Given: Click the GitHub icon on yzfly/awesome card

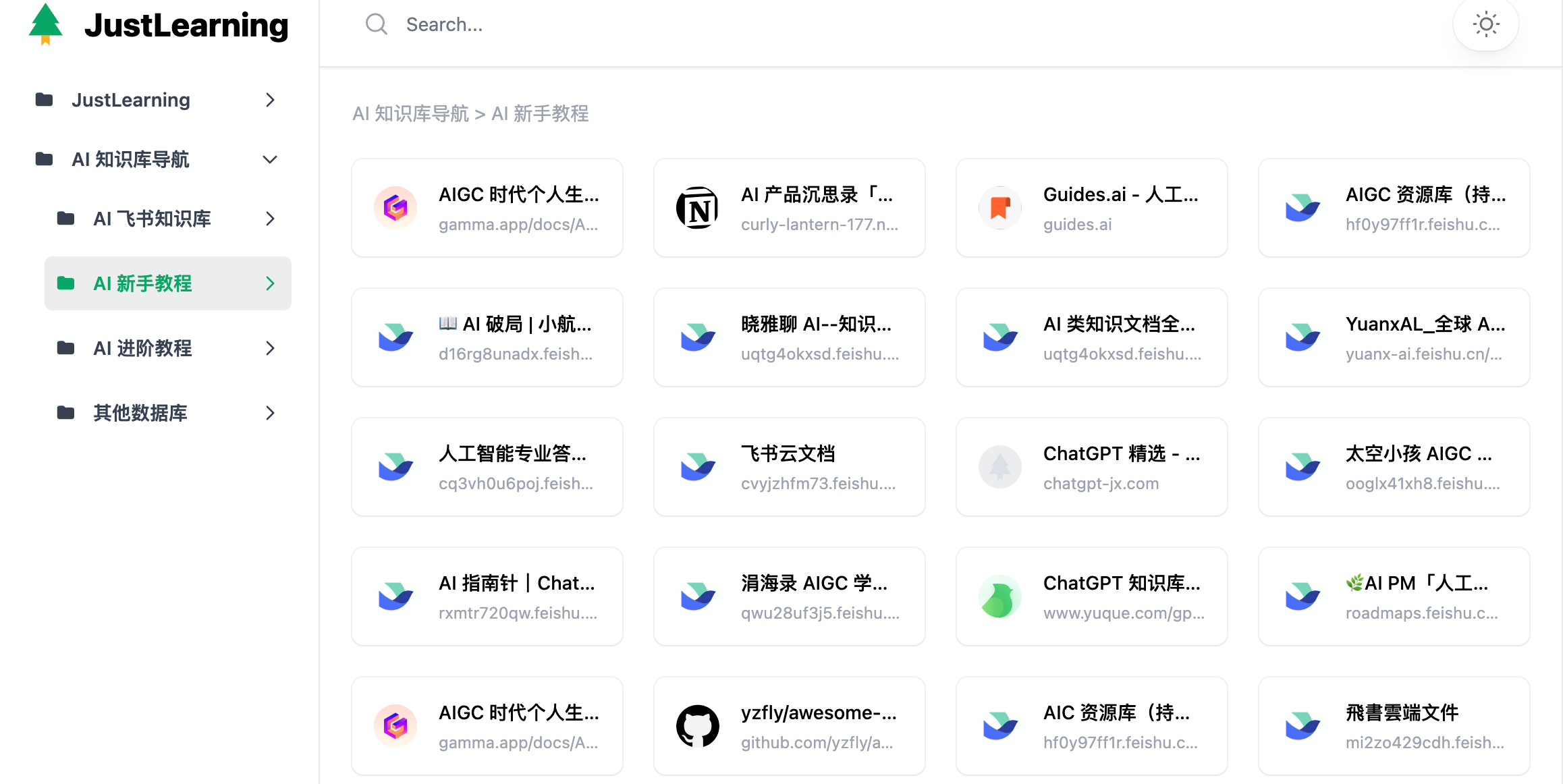Looking at the screenshot, I should (697, 726).
